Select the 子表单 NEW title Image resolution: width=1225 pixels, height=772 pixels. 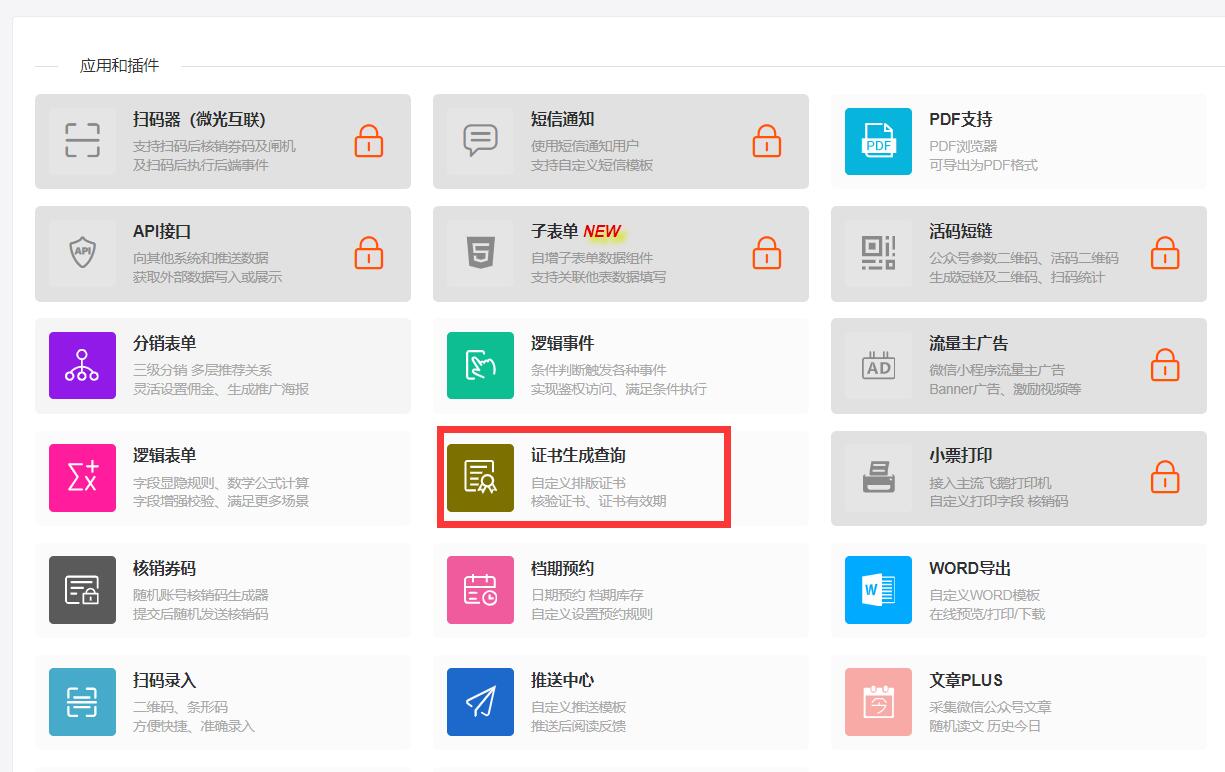(x=576, y=231)
